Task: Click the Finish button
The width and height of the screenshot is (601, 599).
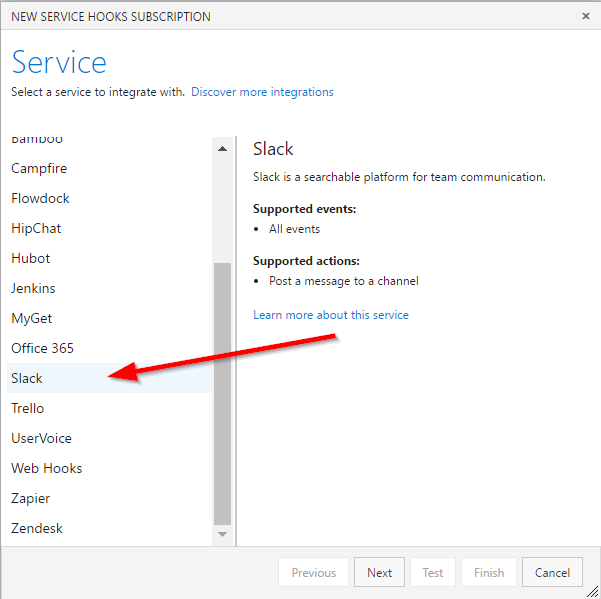Action: (489, 572)
